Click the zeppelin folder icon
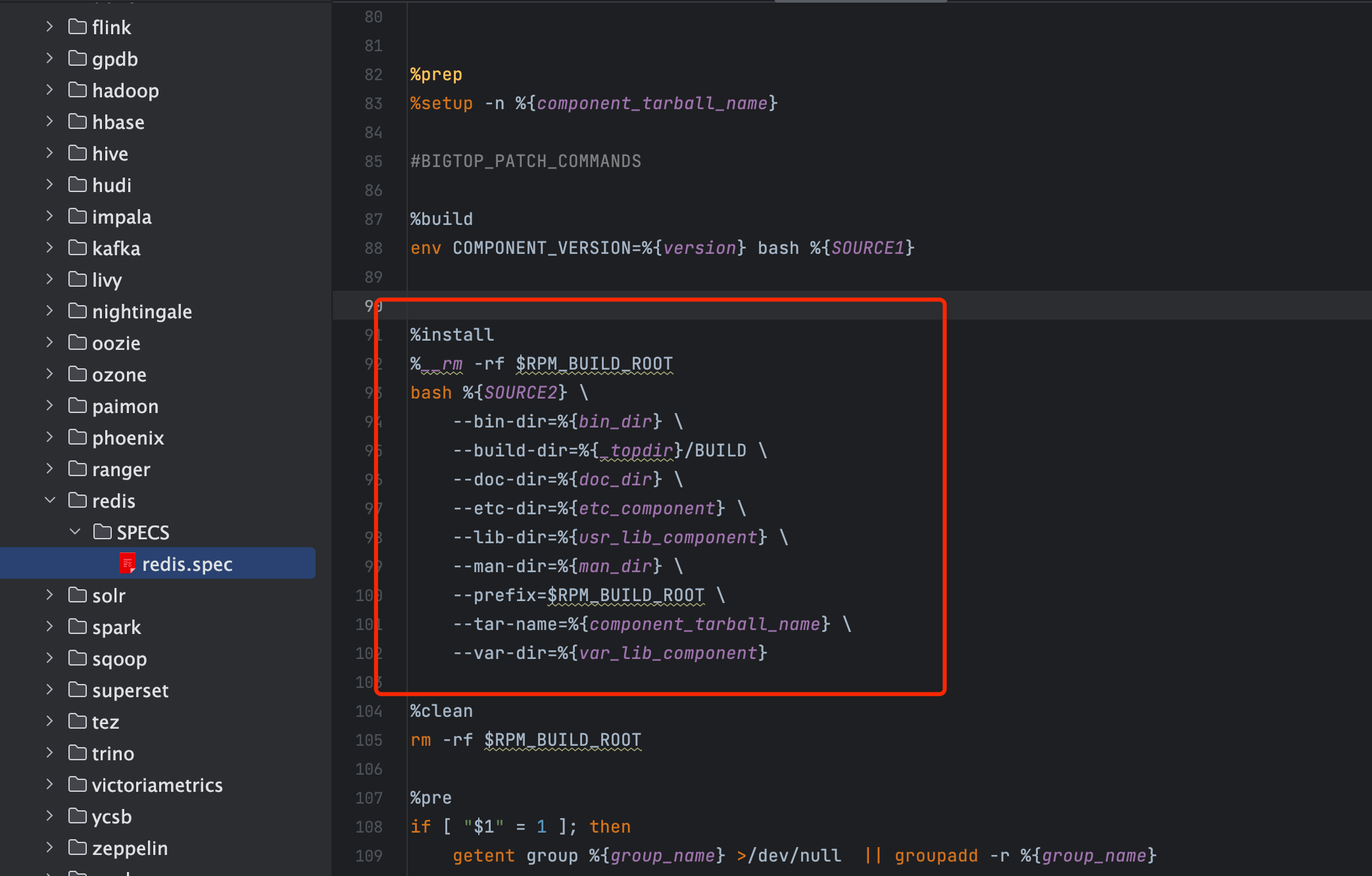Image resolution: width=1372 pixels, height=876 pixels. (x=78, y=848)
